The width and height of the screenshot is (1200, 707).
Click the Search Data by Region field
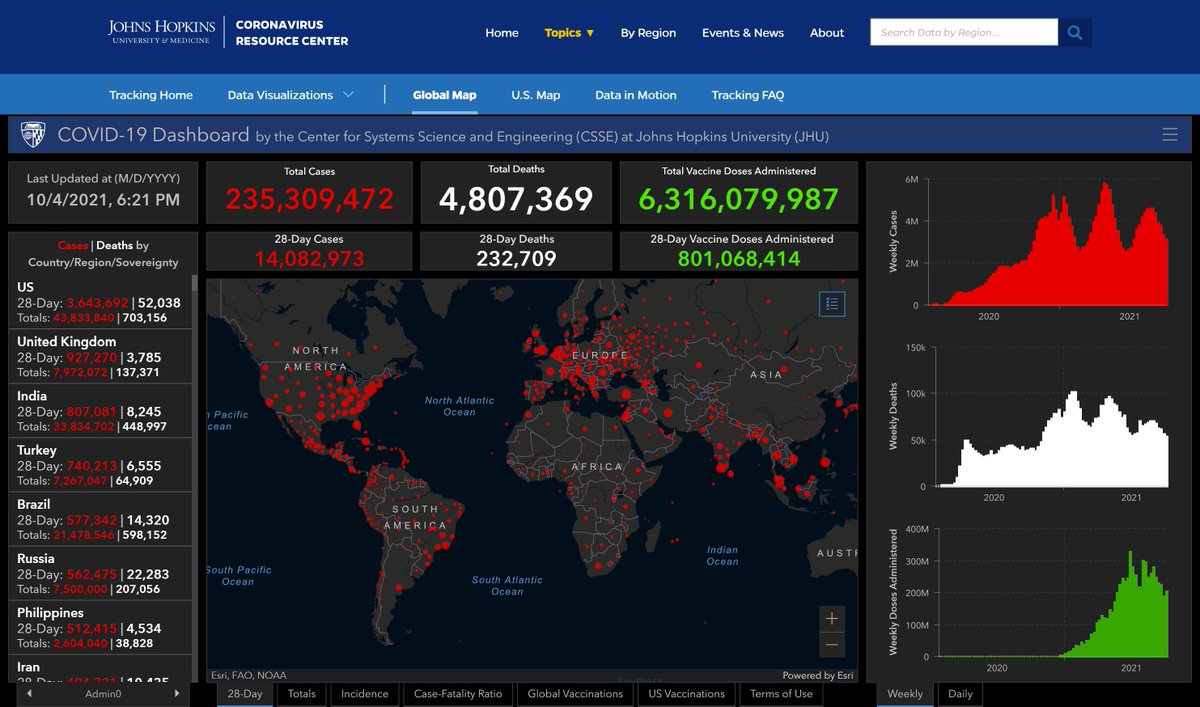coord(960,31)
